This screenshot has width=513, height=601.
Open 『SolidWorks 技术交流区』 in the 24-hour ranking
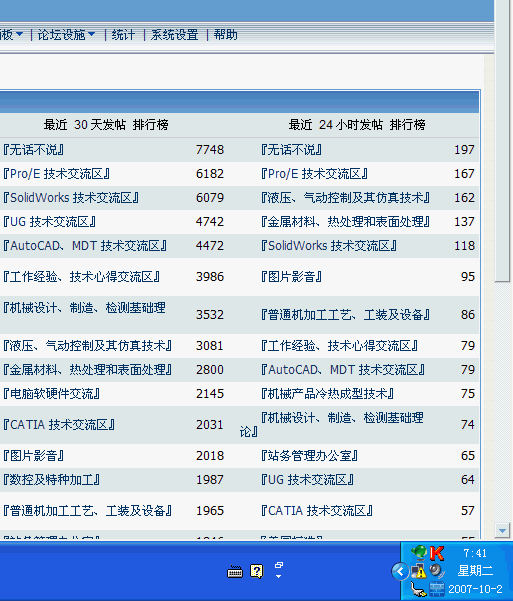coord(329,246)
